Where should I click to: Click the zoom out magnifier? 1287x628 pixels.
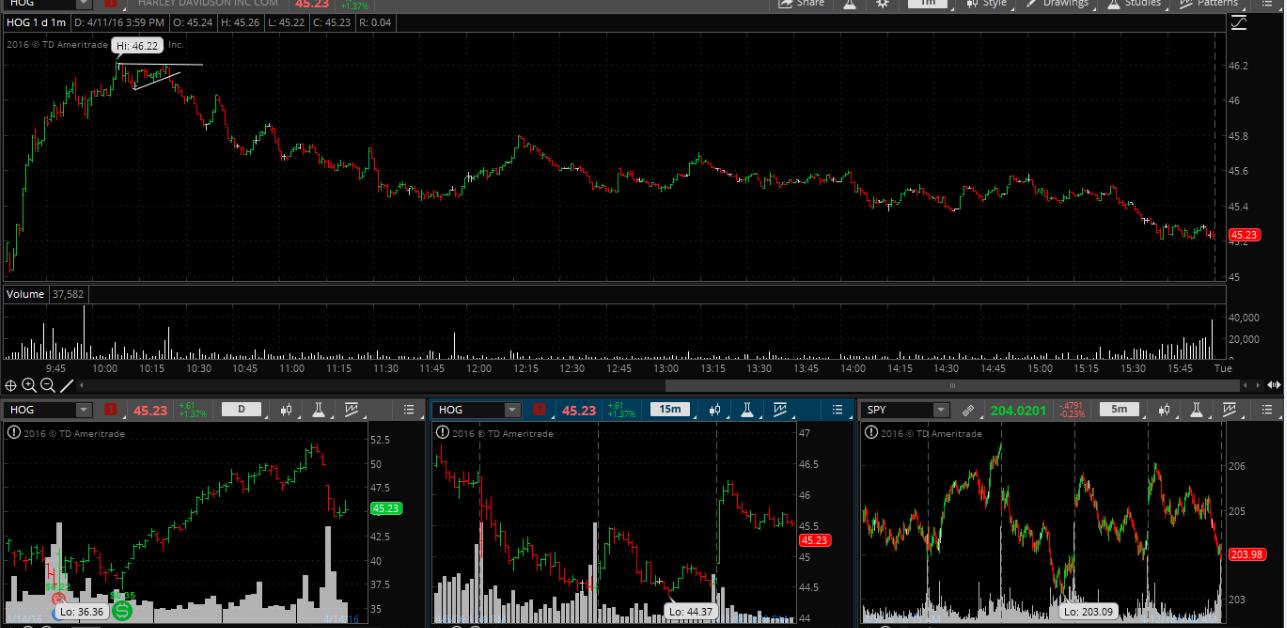pos(48,385)
